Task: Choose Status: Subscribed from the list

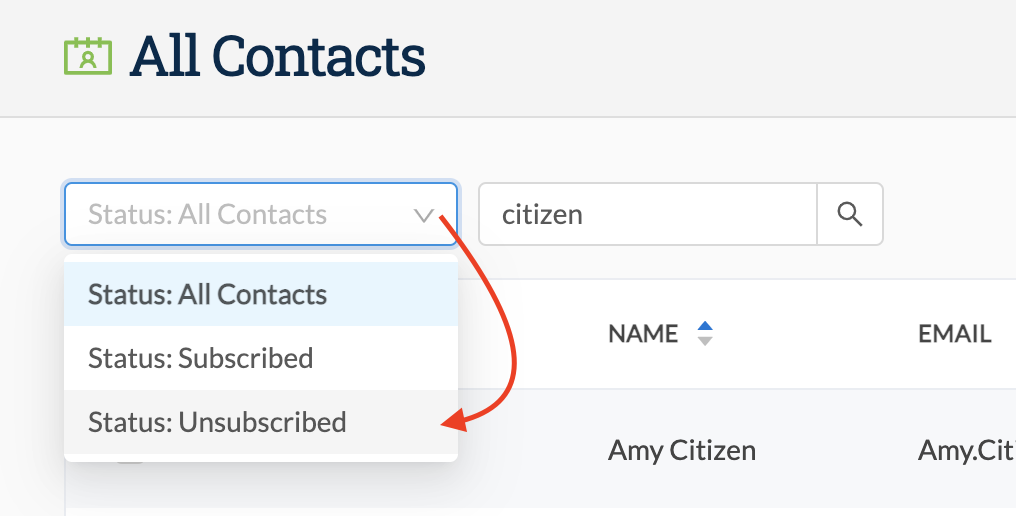Action: pos(260,358)
